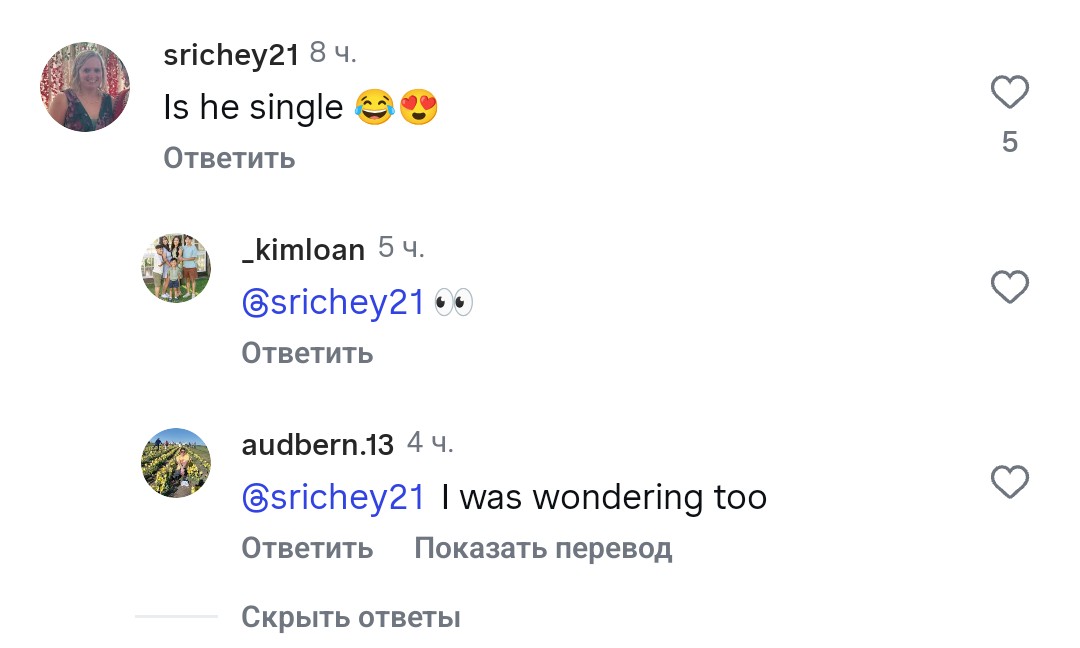Reply to _kimloan's comment

tap(307, 353)
